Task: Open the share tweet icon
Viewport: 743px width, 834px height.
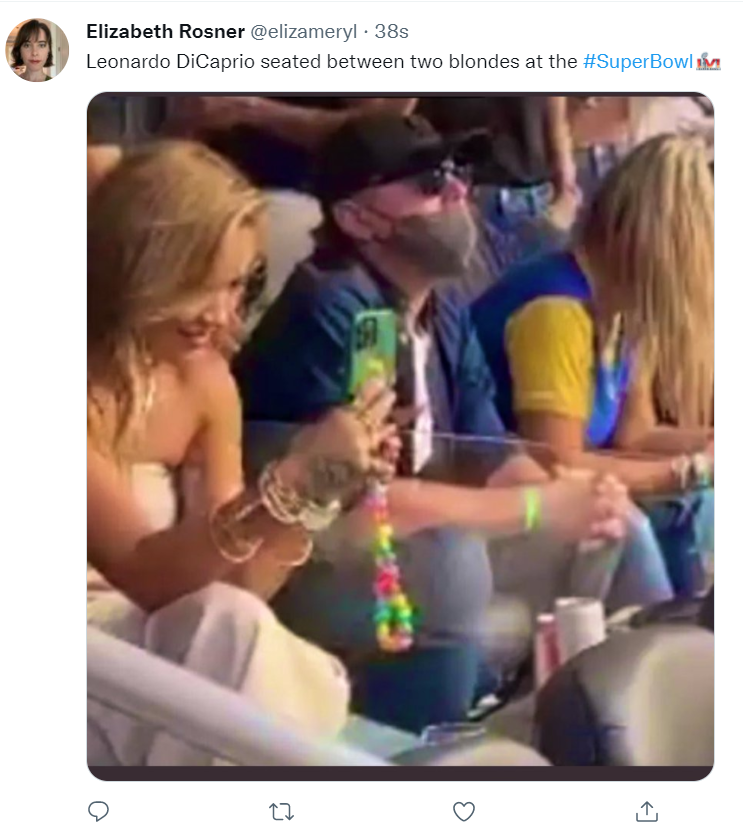Action: [647, 811]
